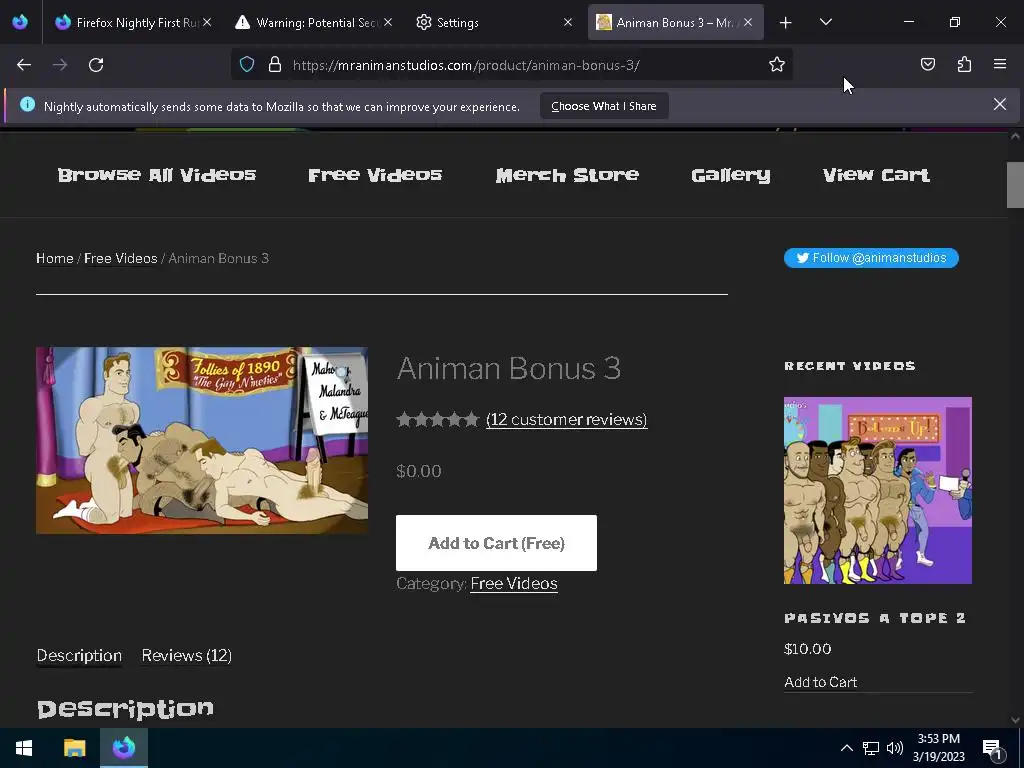Open the taskbar clock showing 3:53 PM
Image resolution: width=1024 pixels, height=768 pixels.
[x=938, y=748]
